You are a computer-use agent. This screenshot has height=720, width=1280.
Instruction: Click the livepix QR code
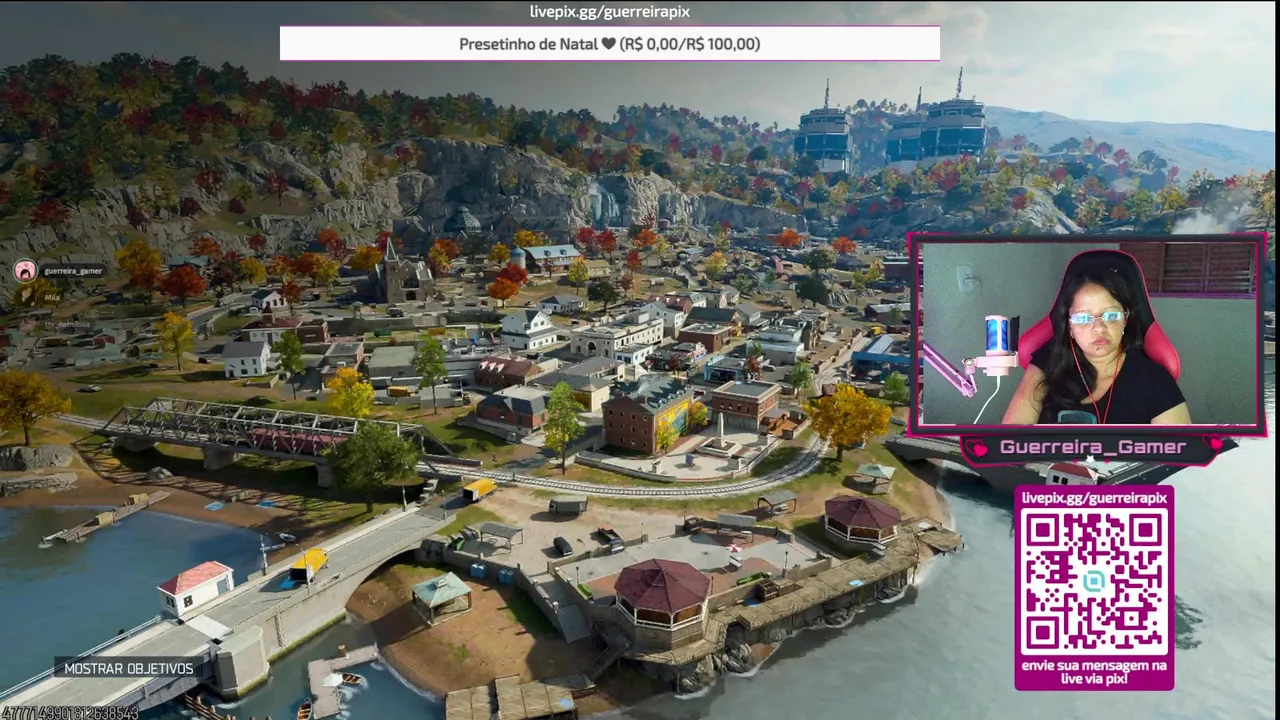1094,581
